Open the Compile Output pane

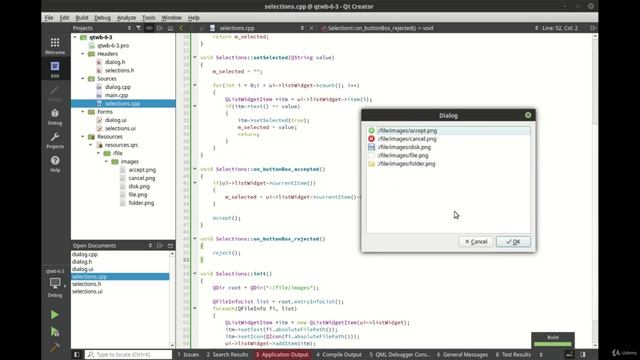339,354
